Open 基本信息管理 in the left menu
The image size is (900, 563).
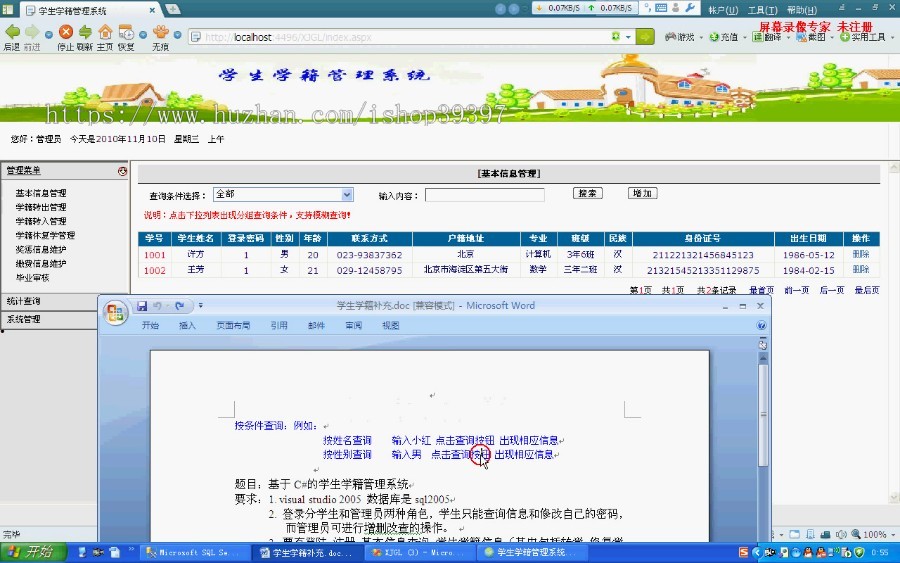tap(41, 193)
